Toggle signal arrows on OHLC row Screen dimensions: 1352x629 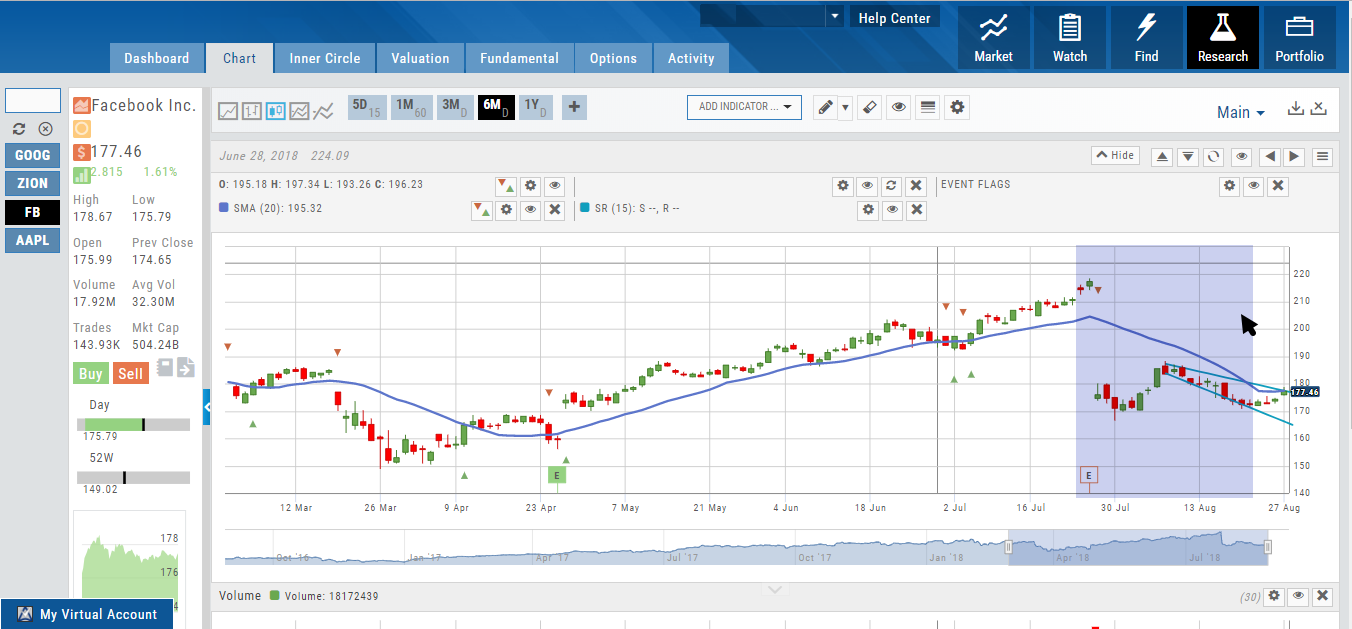pyautogui.click(x=507, y=186)
